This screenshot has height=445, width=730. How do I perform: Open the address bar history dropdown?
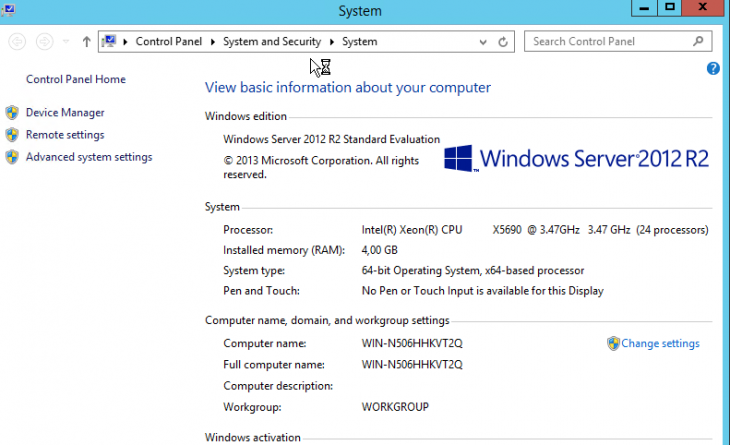click(x=483, y=42)
